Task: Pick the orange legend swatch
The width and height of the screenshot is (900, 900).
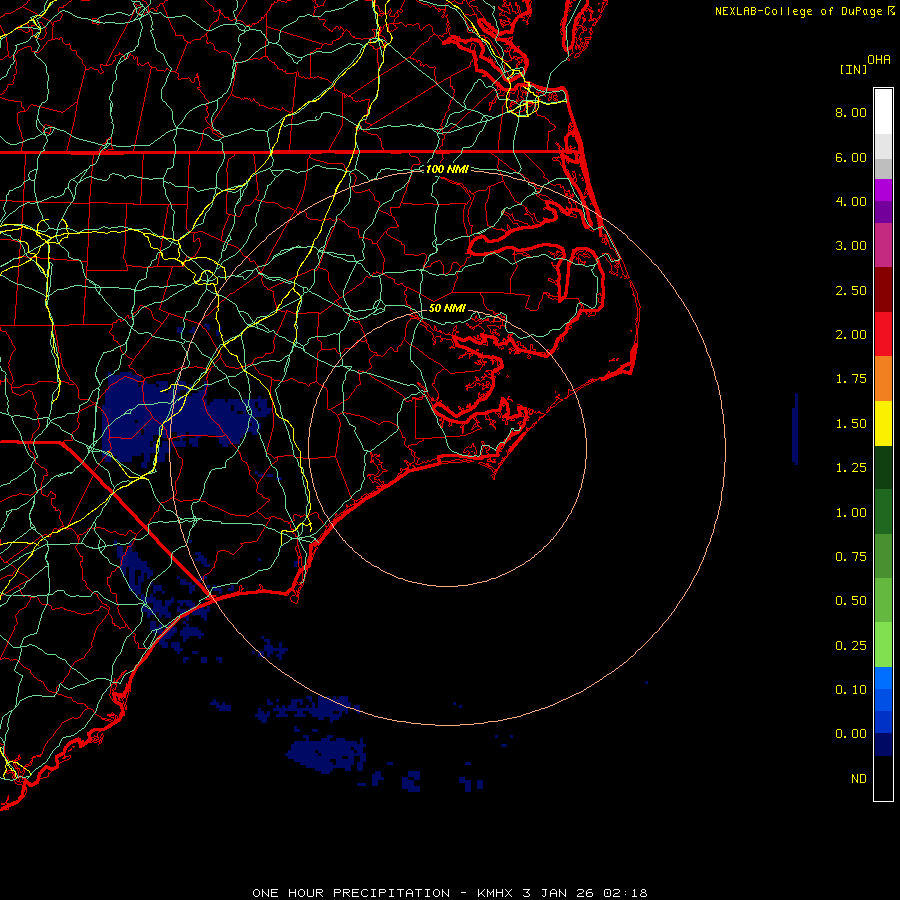Action: [883, 379]
